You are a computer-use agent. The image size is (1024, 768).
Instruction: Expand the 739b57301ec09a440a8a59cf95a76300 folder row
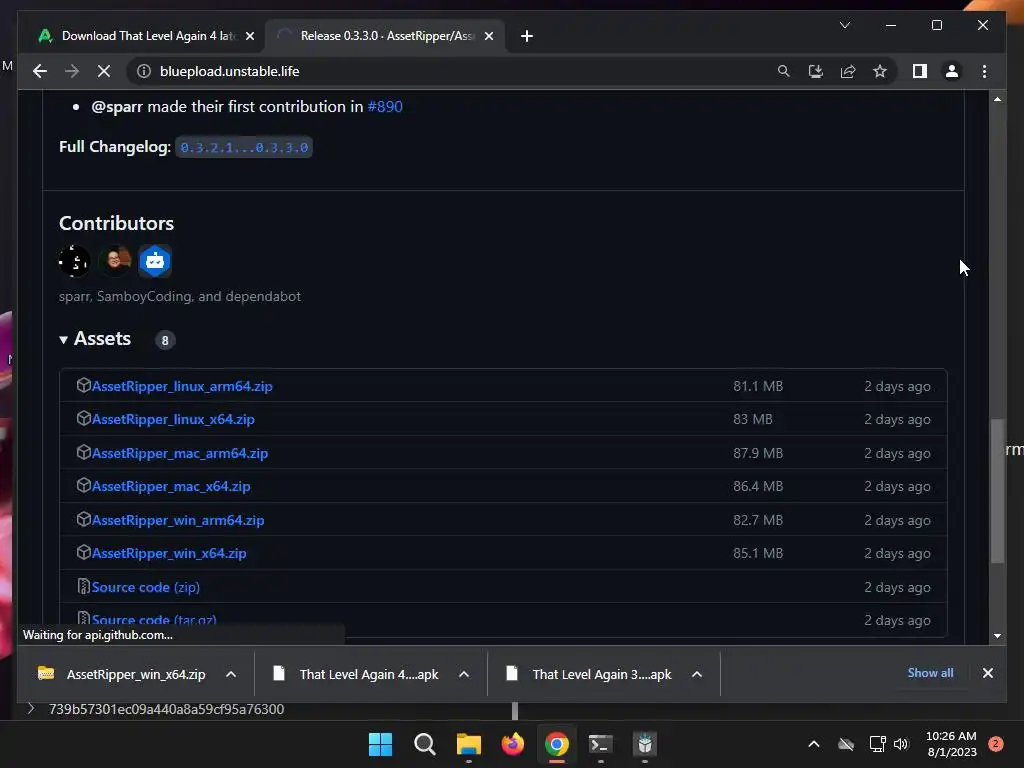[31, 709]
